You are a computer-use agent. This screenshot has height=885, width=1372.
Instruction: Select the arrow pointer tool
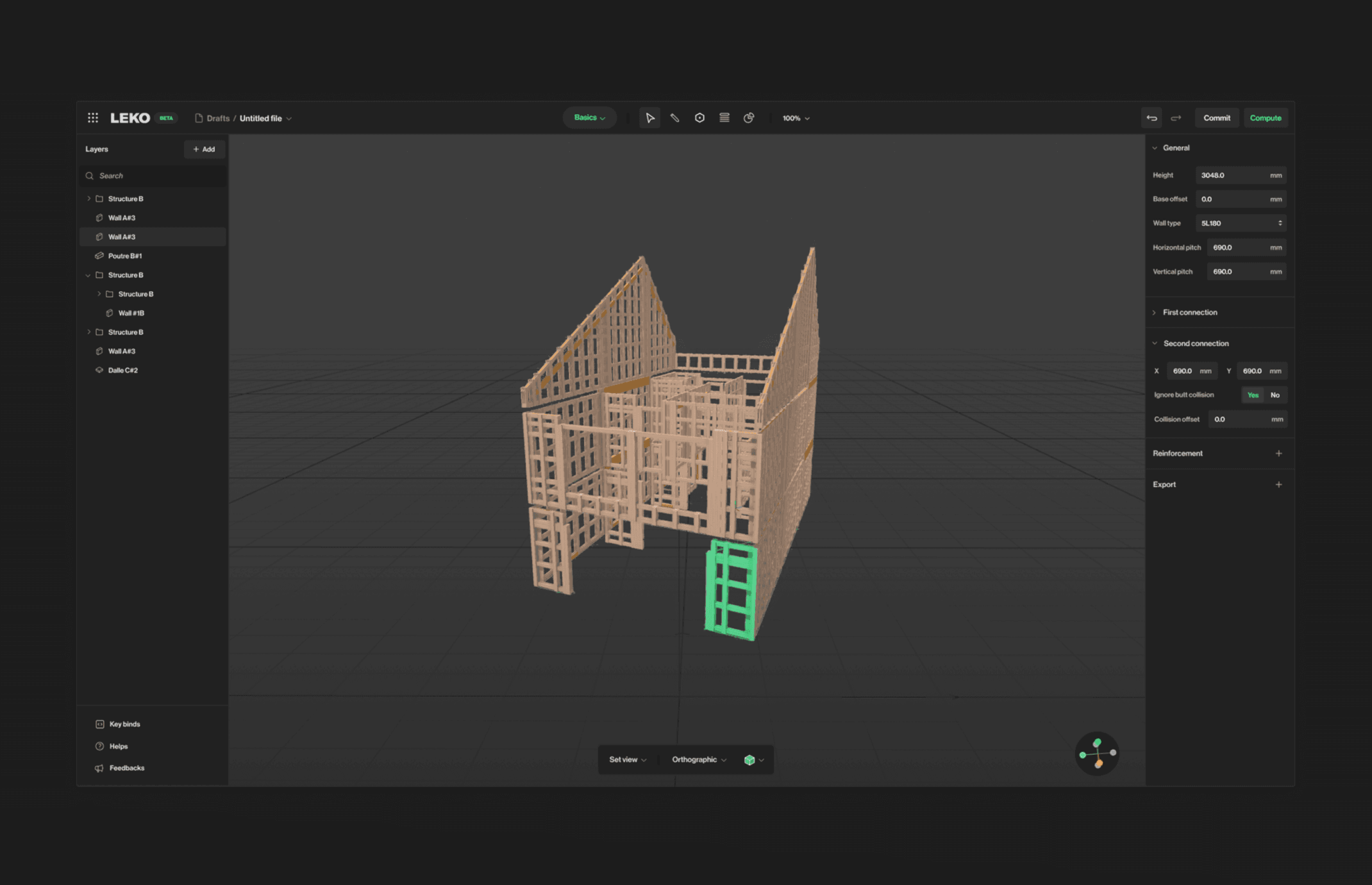click(649, 118)
